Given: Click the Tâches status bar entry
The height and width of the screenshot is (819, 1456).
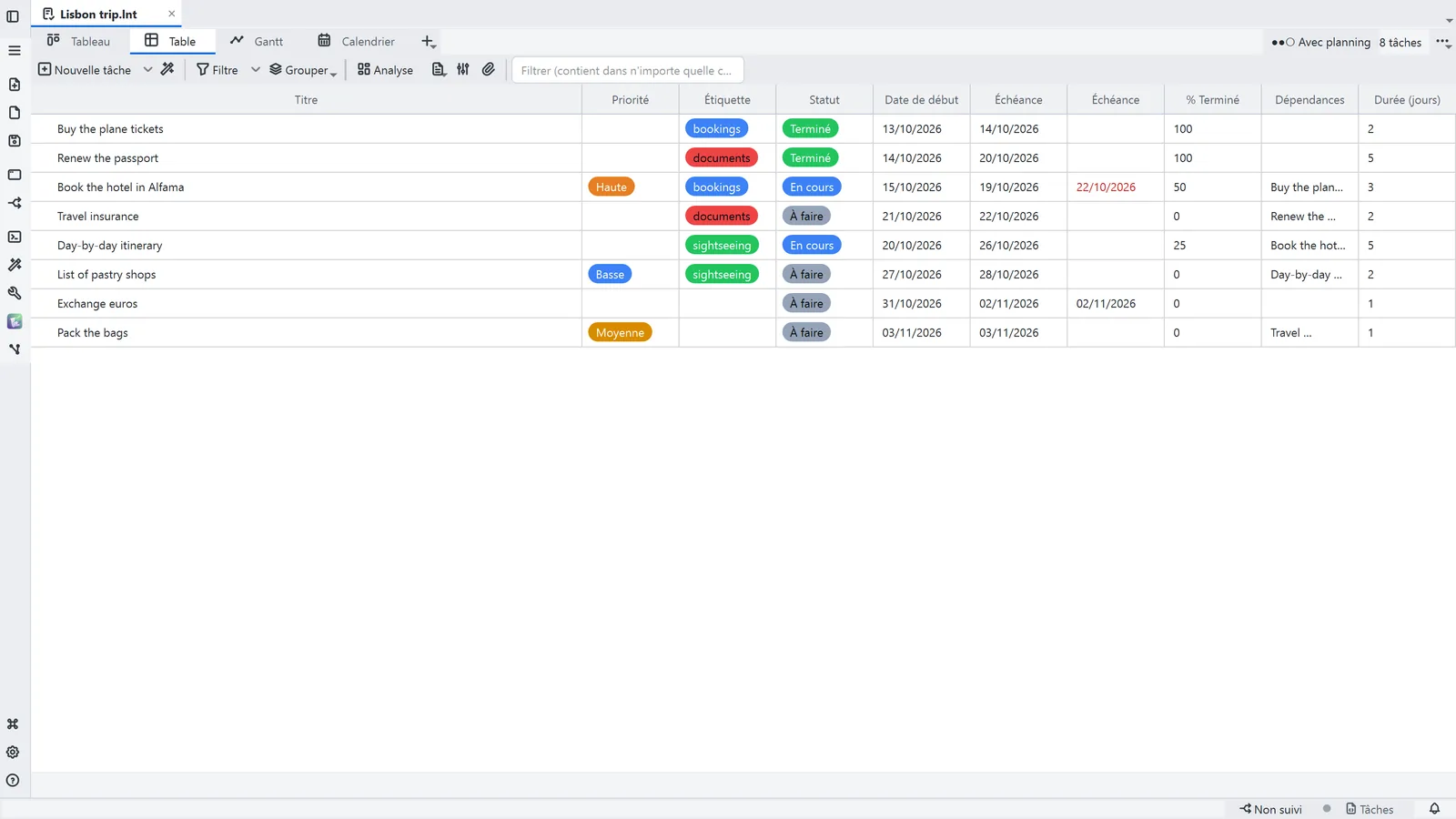Looking at the screenshot, I should click(x=1370, y=809).
